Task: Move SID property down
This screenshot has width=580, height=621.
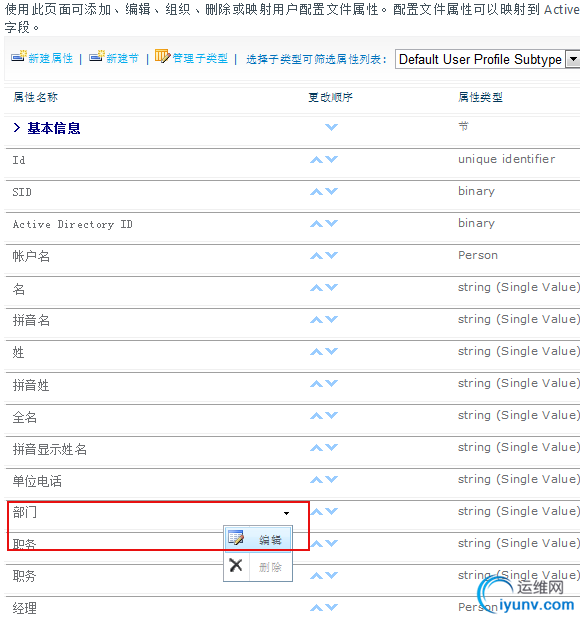Action: tap(332, 191)
